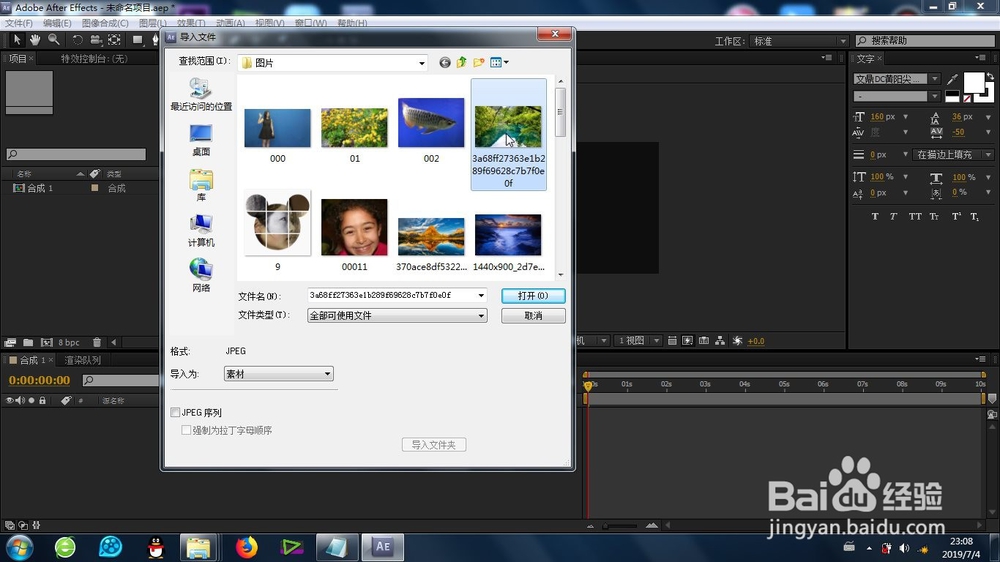Open the 在描边上填充 stroke option dropdown
Viewport: 1000px width, 562px height.
coord(953,154)
